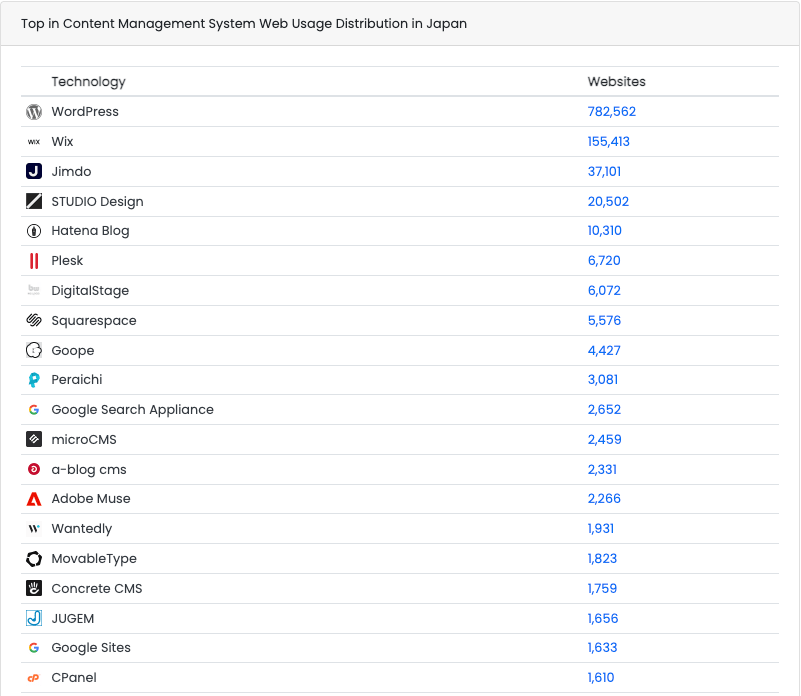Click the WordPress logo icon
Image resolution: width=801 pixels, height=696 pixels.
[x=34, y=112]
